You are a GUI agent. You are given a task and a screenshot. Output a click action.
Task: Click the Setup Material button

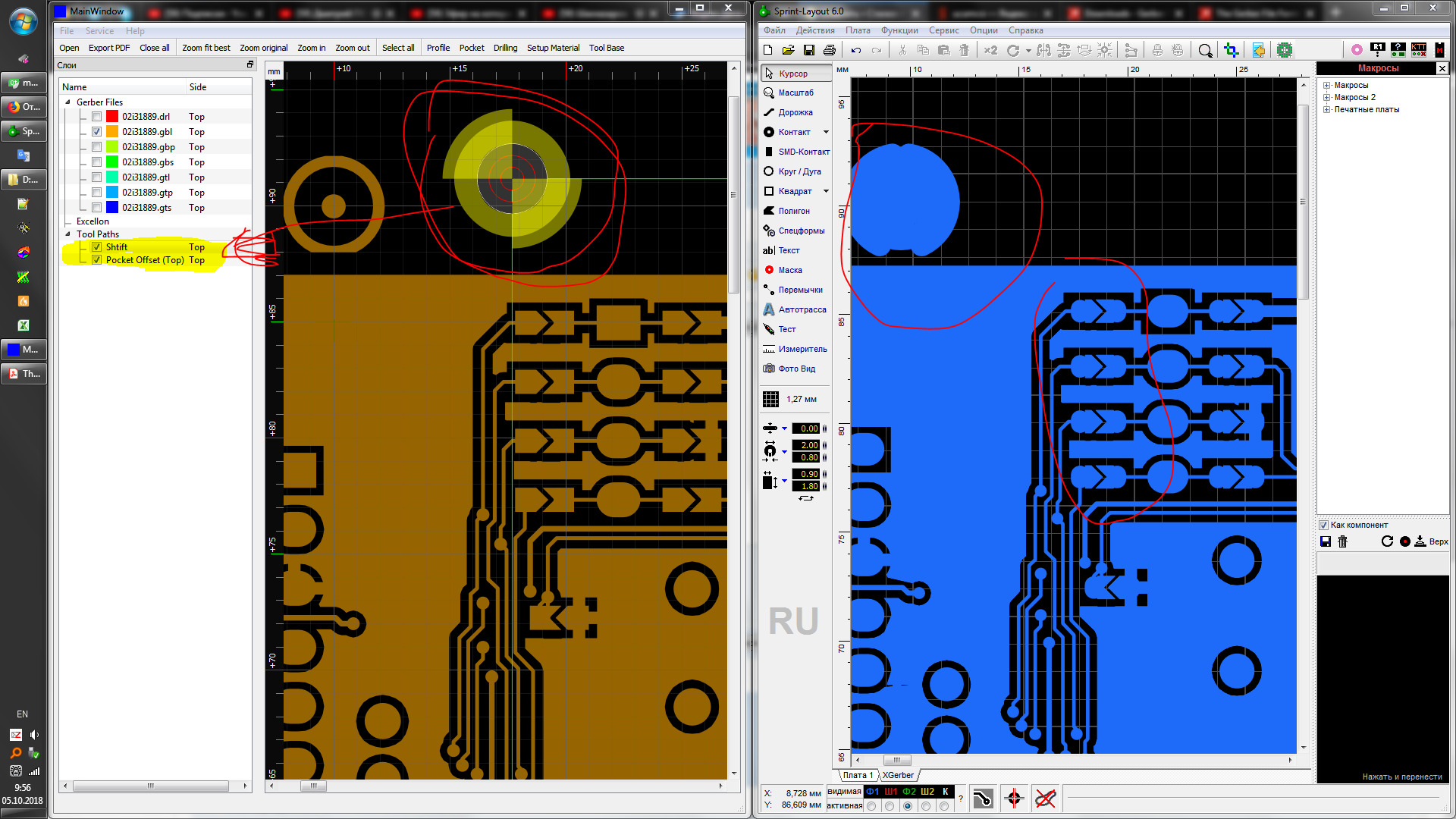pos(553,48)
